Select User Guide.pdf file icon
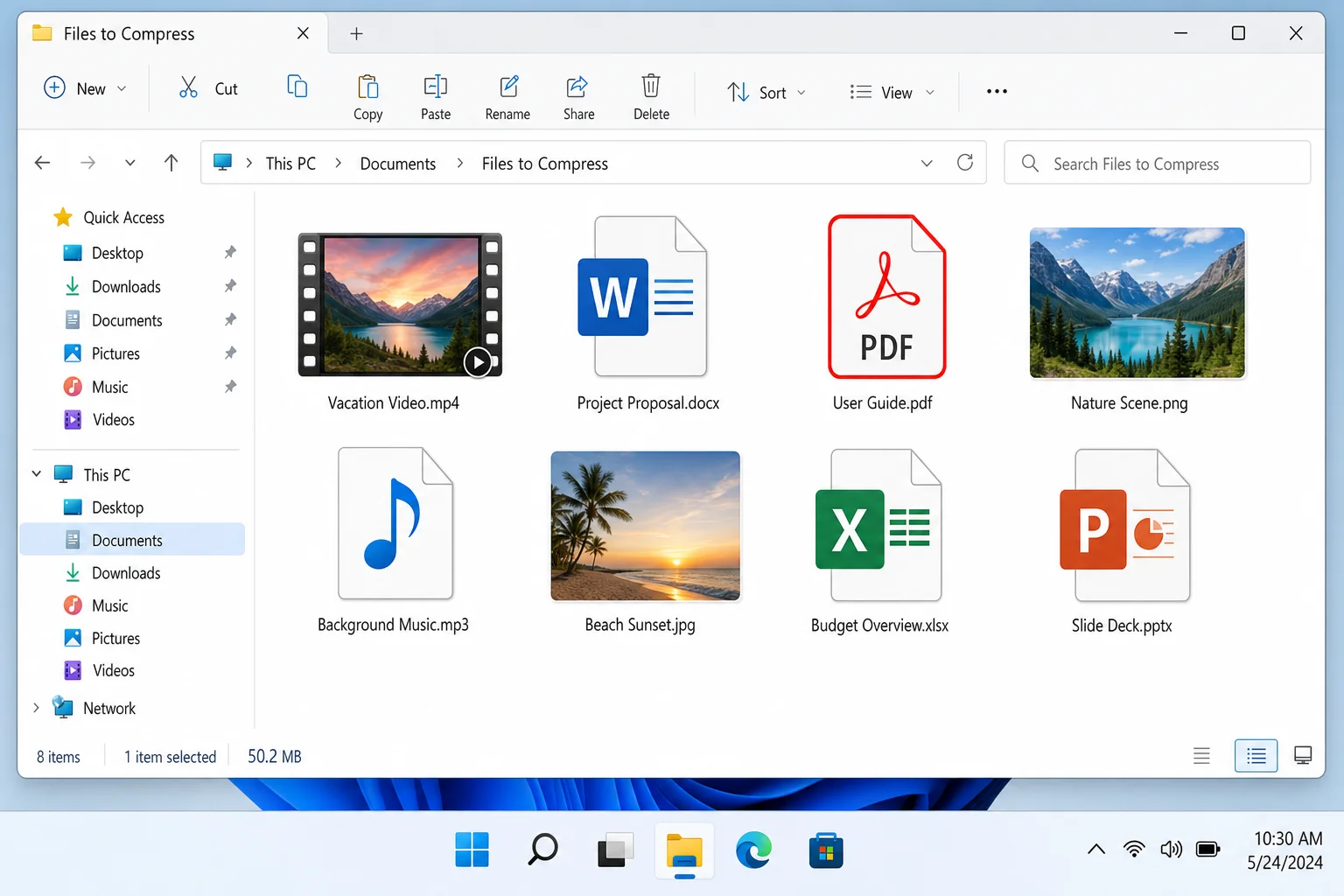1344x896 pixels. 887,297
